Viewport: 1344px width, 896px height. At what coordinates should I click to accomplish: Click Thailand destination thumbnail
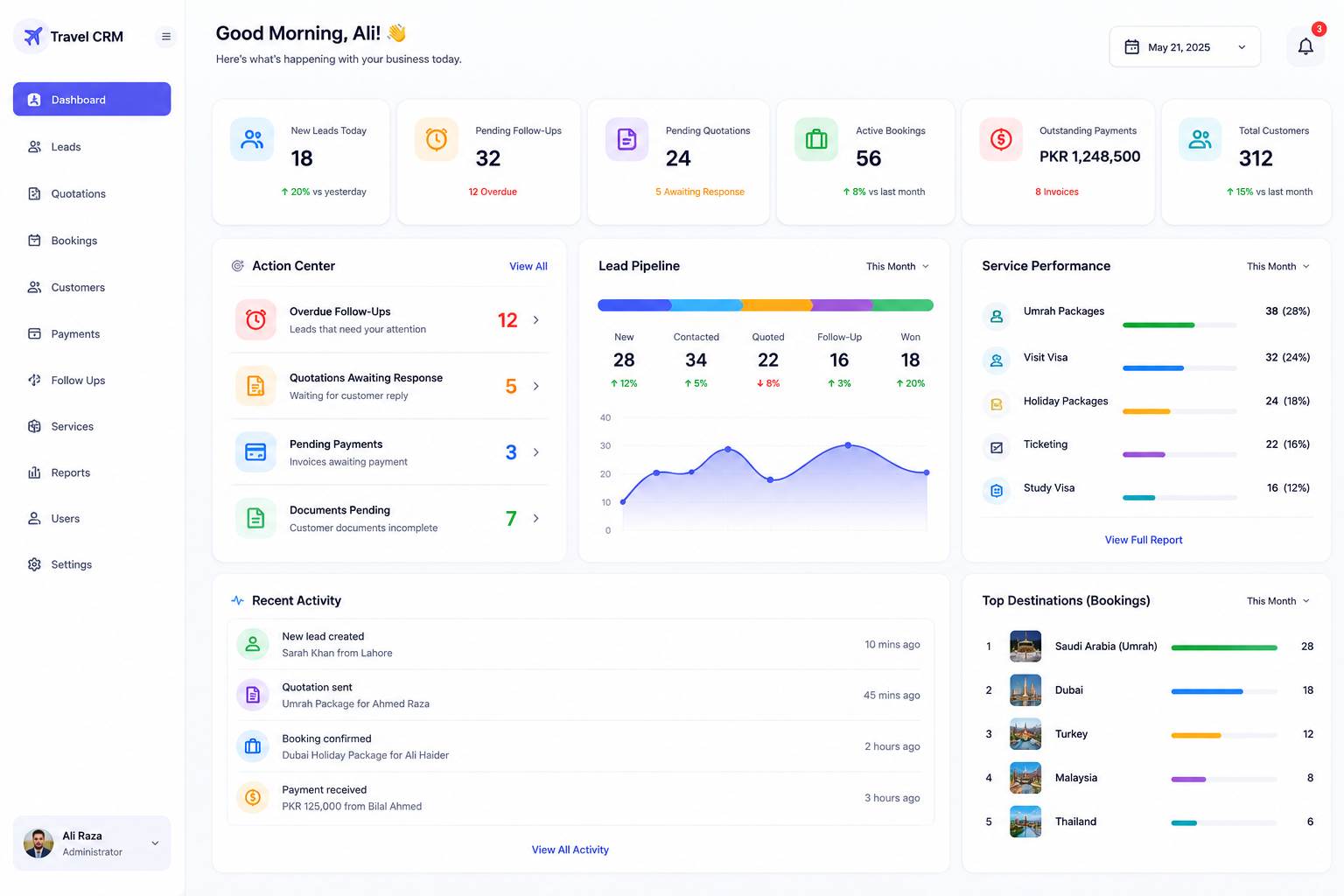(1025, 821)
